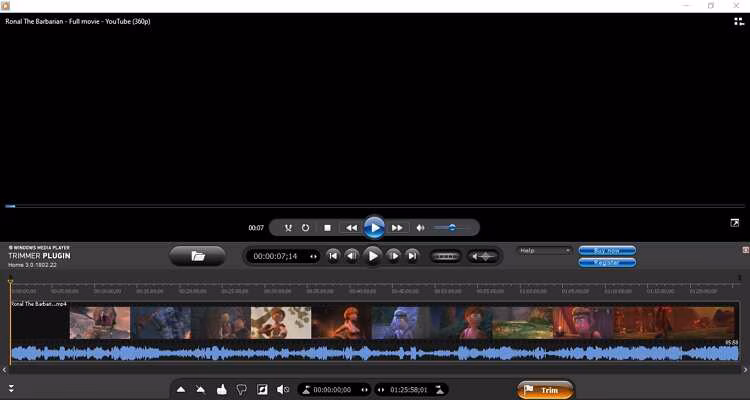Set end marker icon beside 01:25:58;01
The width and height of the screenshot is (750, 400).
[x=439, y=389]
